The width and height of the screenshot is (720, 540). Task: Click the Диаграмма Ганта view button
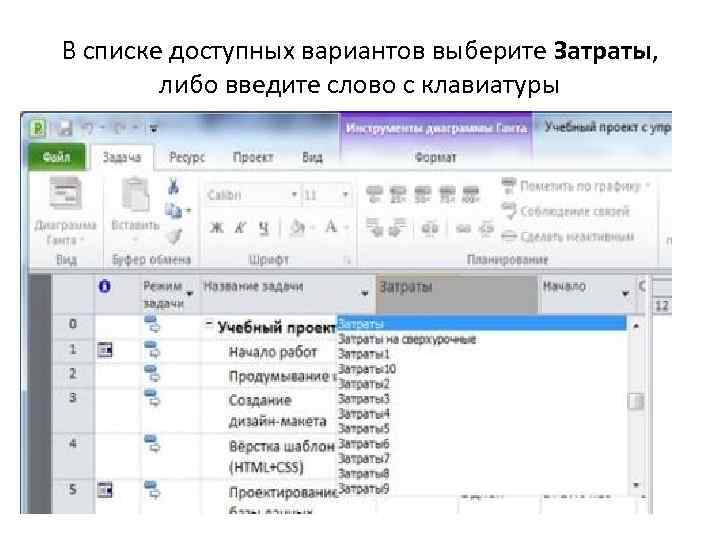(65, 212)
